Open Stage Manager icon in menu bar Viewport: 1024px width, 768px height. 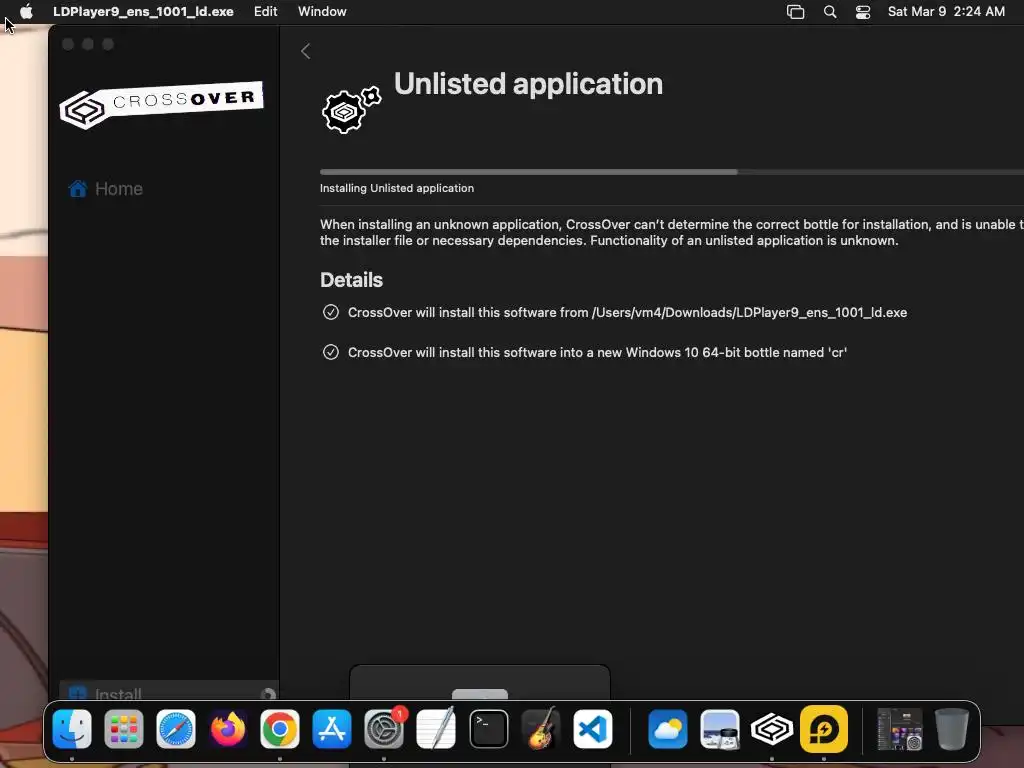[x=795, y=12]
